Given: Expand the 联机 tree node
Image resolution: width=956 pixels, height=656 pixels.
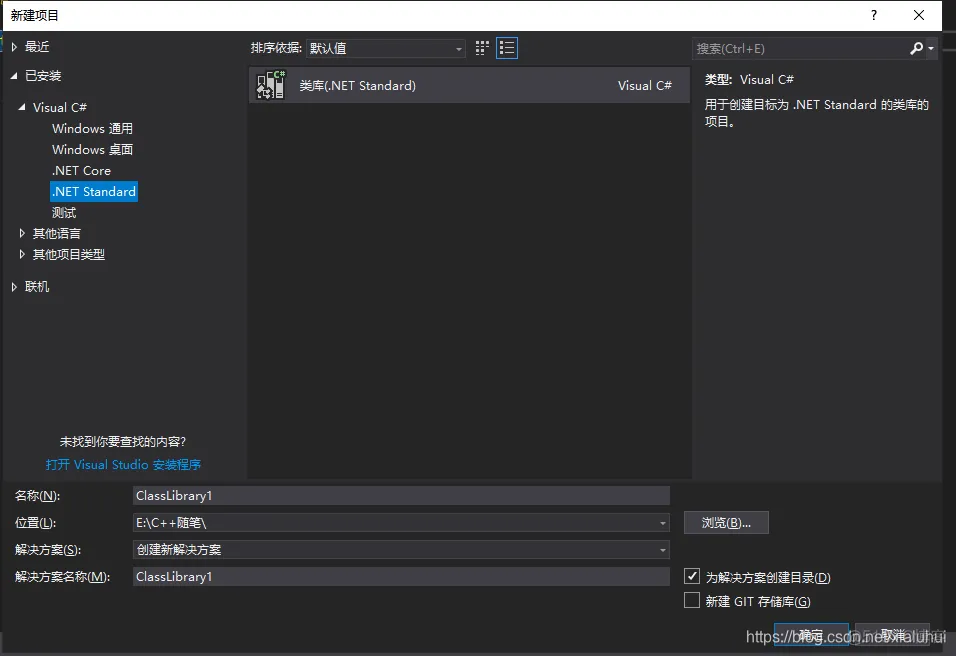Looking at the screenshot, I should [x=14, y=287].
